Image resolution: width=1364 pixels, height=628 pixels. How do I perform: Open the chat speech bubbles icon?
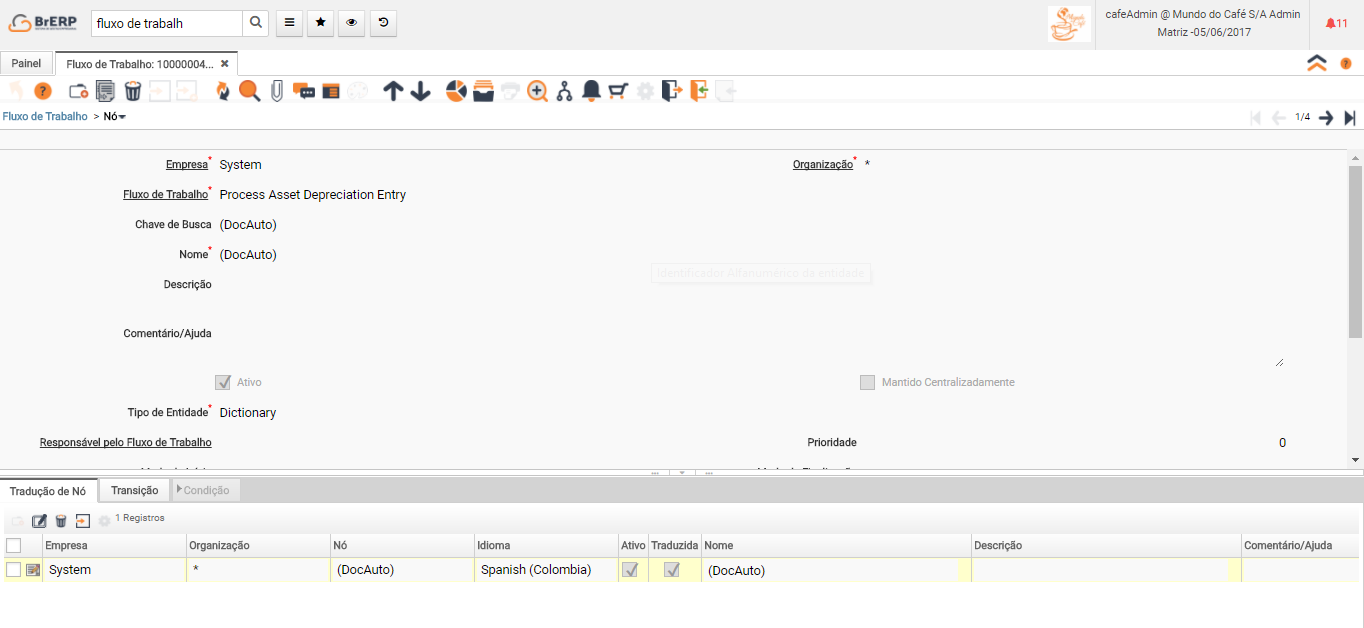[x=304, y=91]
